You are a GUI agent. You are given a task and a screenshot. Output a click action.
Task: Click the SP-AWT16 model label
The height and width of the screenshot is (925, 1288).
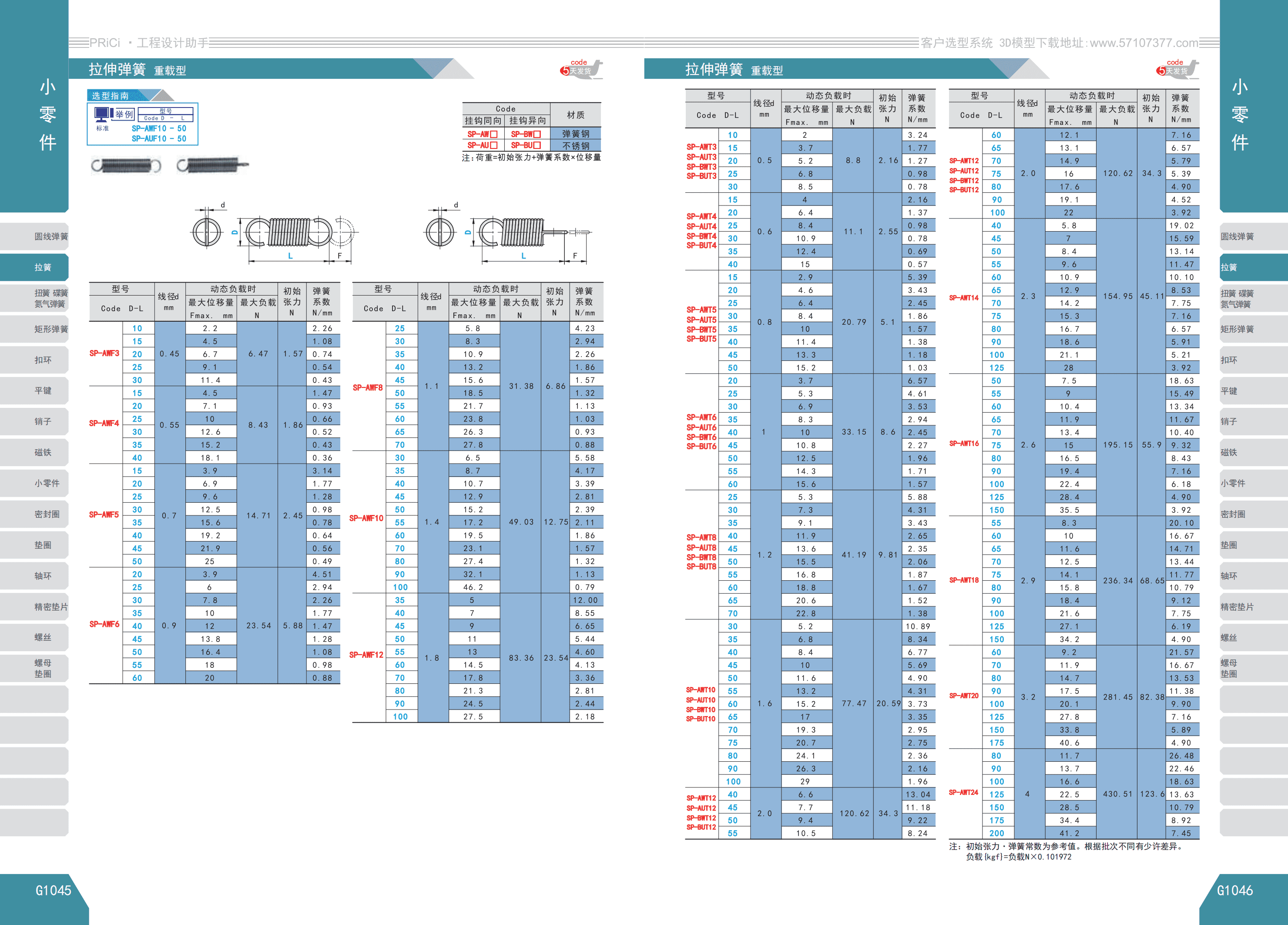pos(964,444)
